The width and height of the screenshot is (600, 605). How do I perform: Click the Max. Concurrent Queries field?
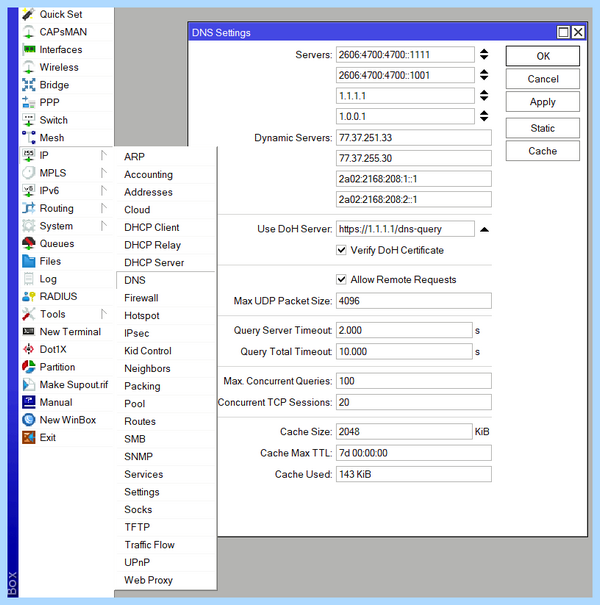click(x=414, y=381)
